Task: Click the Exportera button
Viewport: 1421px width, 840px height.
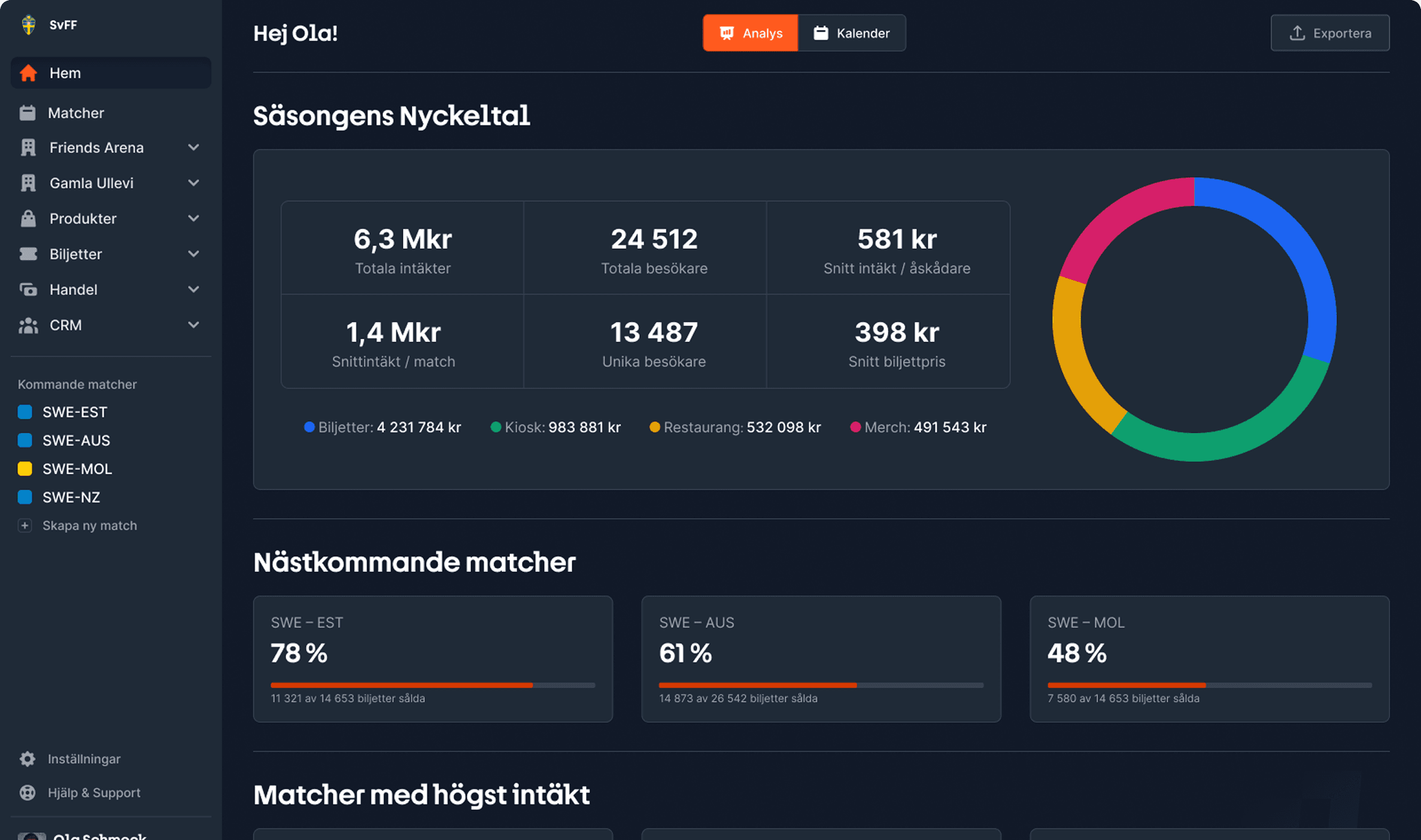Action: pos(1329,33)
